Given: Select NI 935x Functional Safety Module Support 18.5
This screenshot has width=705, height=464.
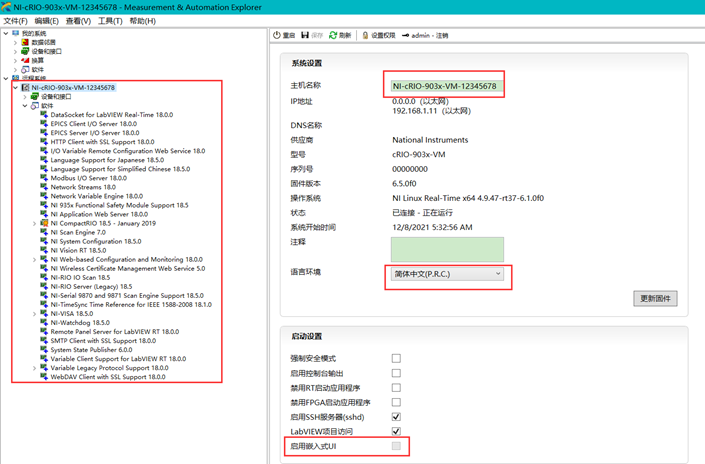Looking at the screenshot, I should pyautogui.click(x=119, y=205).
